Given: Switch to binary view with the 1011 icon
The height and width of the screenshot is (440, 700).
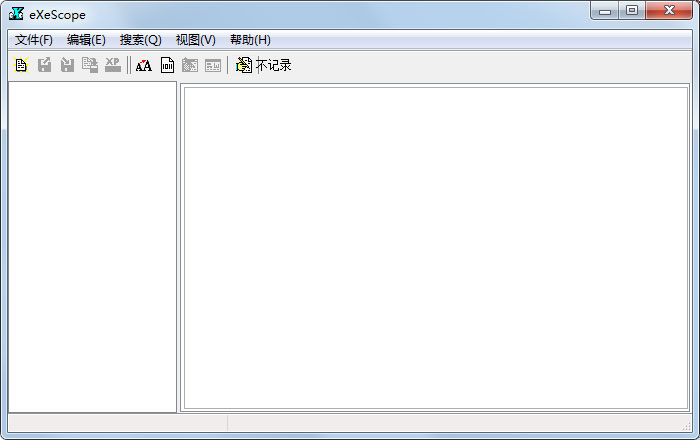Looking at the screenshot, I should click(167, 65).
